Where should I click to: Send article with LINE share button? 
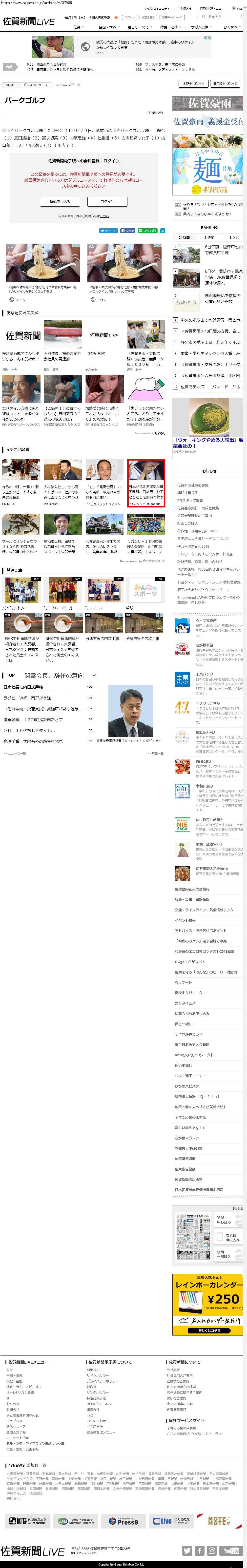click(x=148, y=231)
